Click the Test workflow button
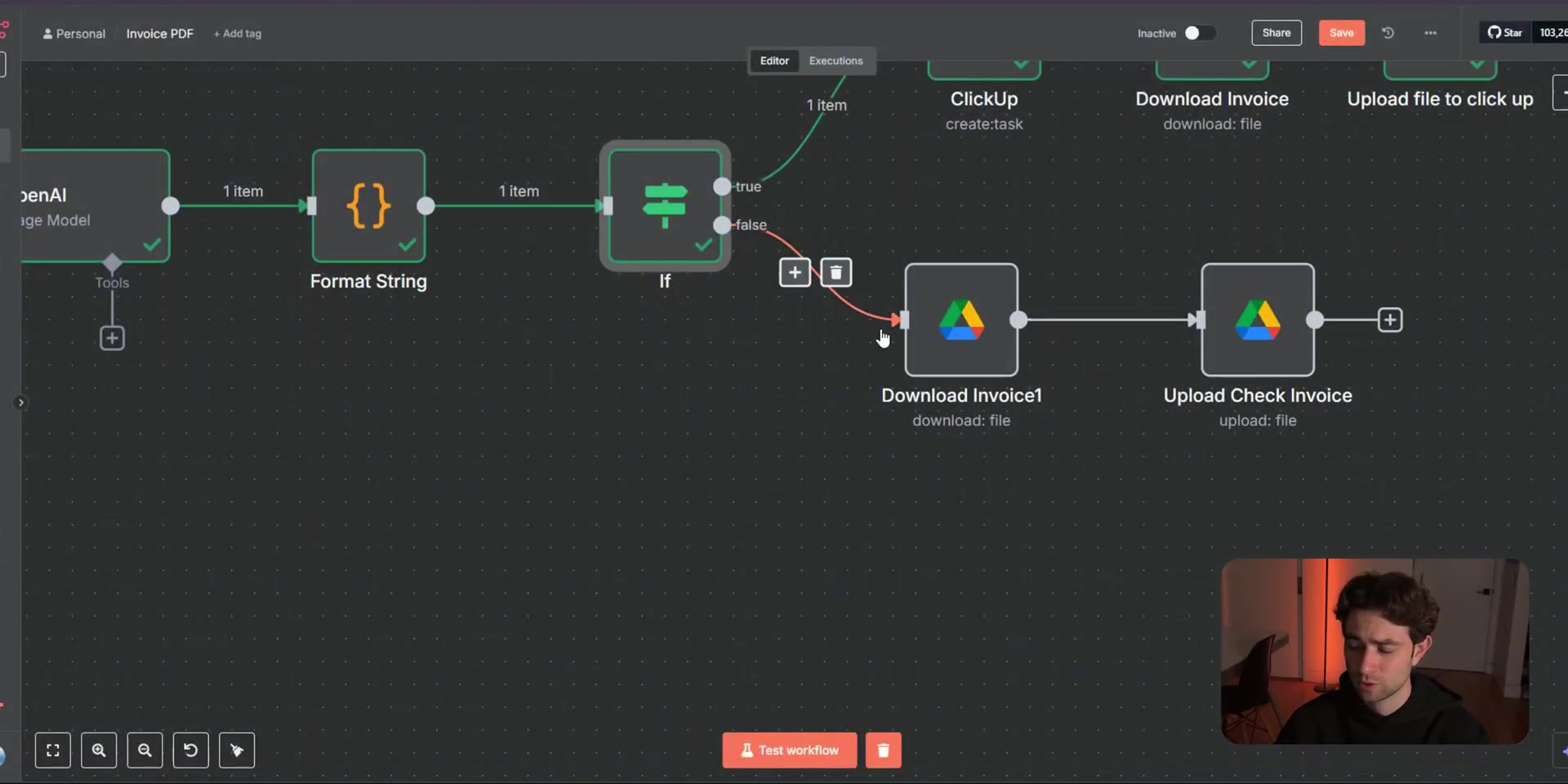 pos(790,751)
